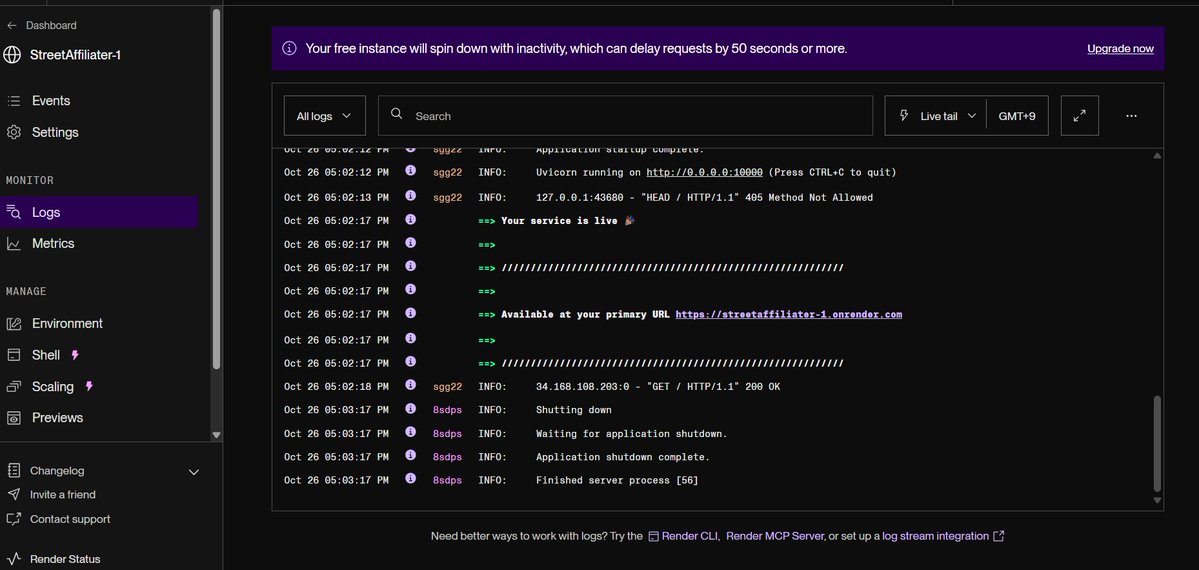Click the lightning badge next to Shell
Image resolution: width=1199 pixels, height=570 pixels.
(x=75, y=355)
